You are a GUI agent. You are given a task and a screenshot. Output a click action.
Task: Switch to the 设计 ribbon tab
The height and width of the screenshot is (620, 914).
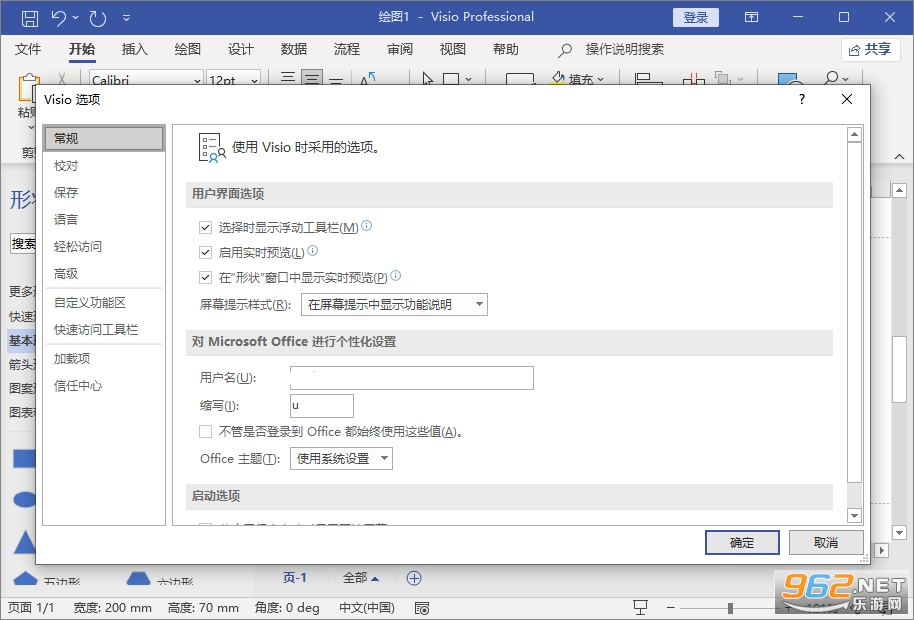click(x=241, y=50)
